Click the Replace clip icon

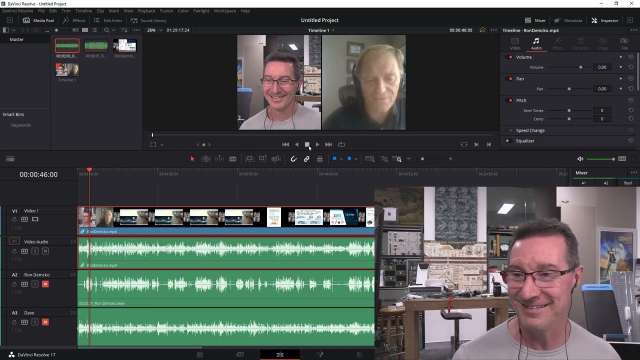coord(276,159)
